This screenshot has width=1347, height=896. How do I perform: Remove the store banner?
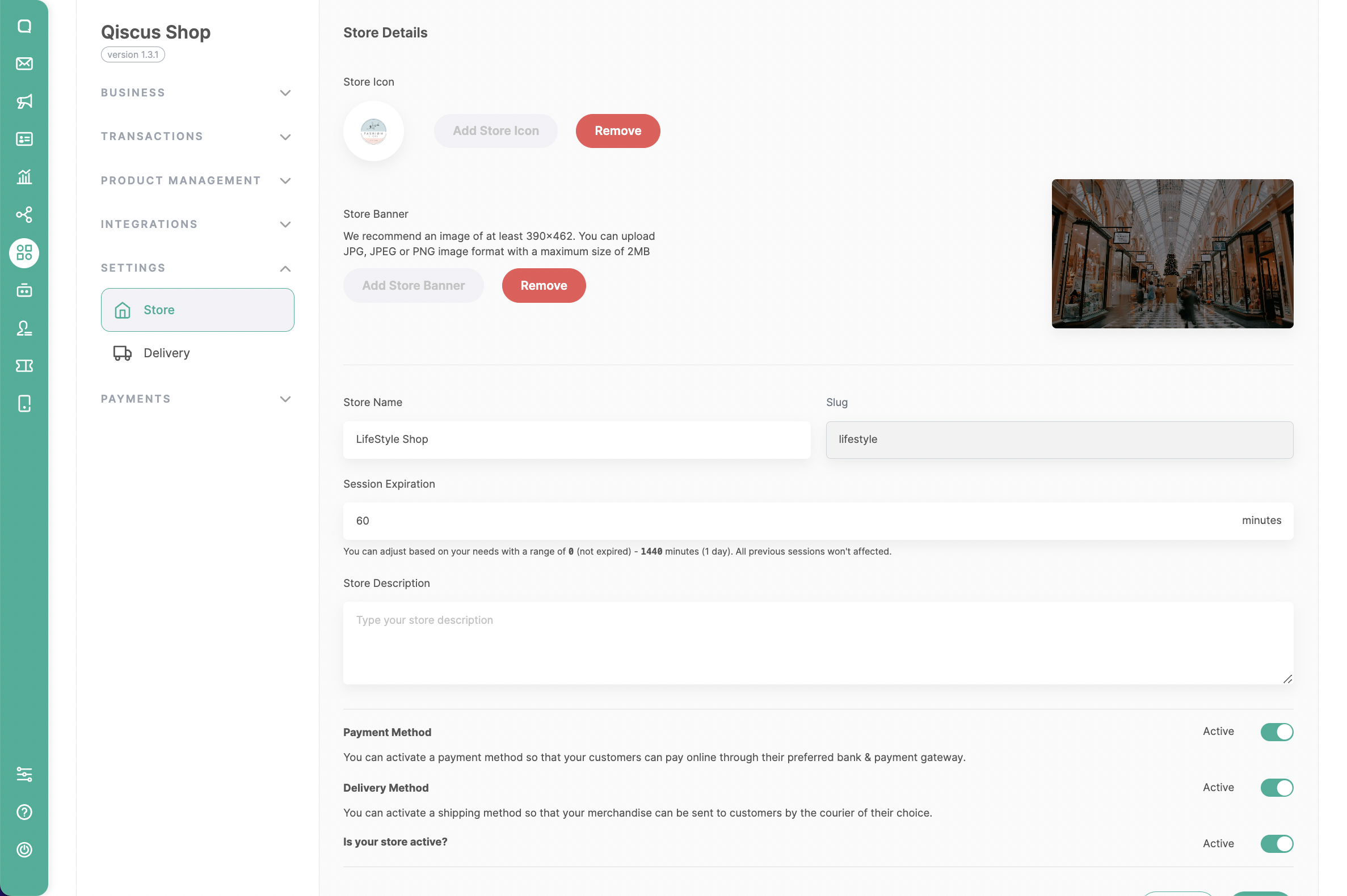click(x=543, y=286)
